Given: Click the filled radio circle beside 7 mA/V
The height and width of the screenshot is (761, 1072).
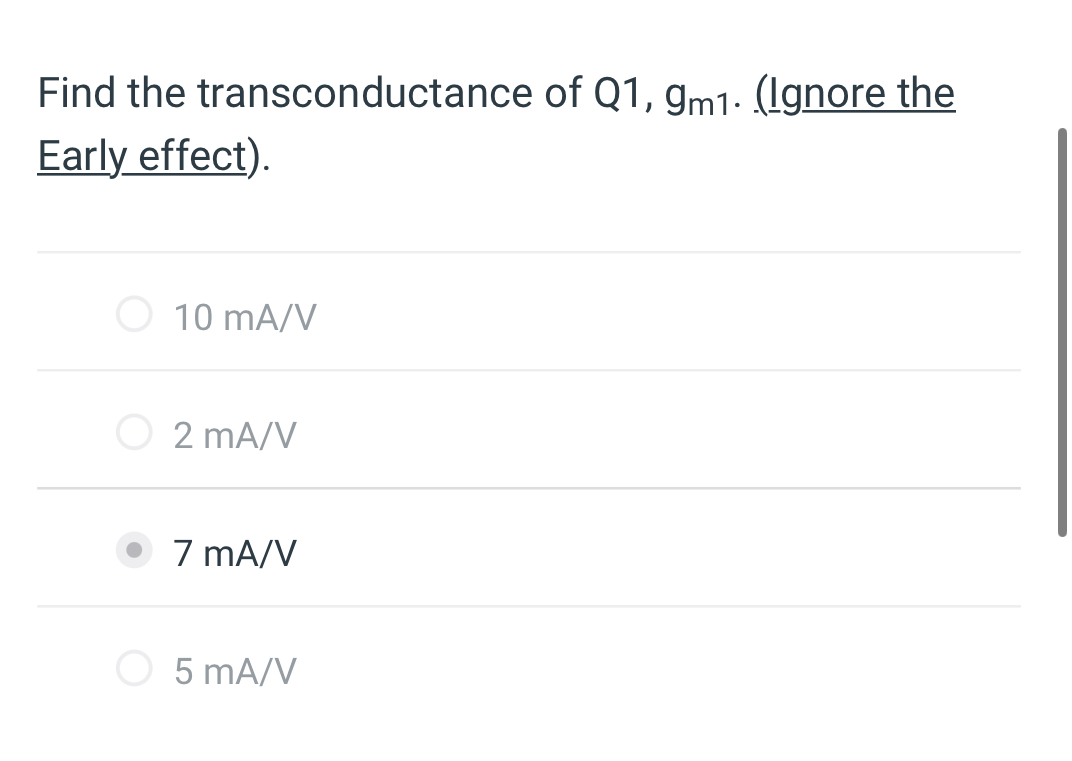Looking at the screenshot, I should tap(134, 550).
